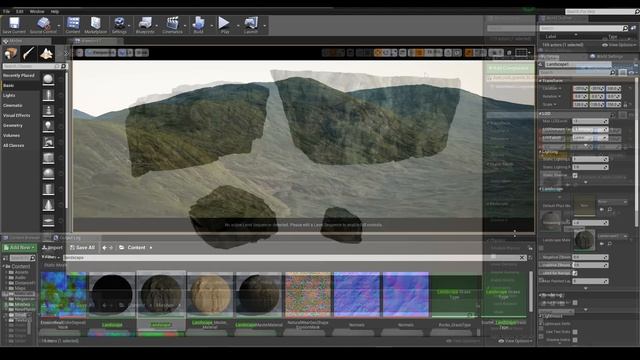The height and width of the screenshot is (360, 640).
Task: Click the light bulb placement icon
Action: (x=48, y=126)
